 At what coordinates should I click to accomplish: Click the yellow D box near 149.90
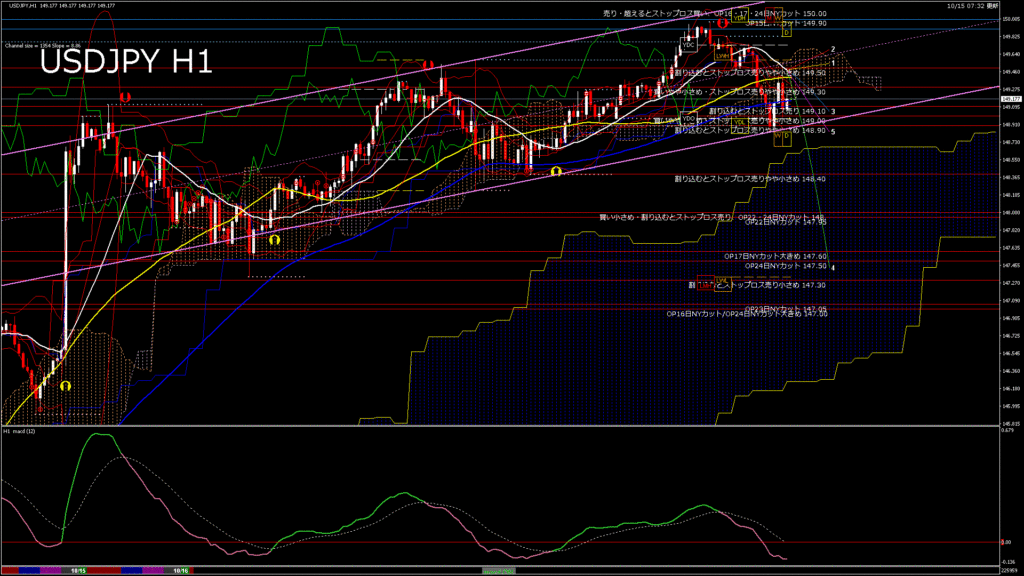pyautogui.click(x=787, y=31)
